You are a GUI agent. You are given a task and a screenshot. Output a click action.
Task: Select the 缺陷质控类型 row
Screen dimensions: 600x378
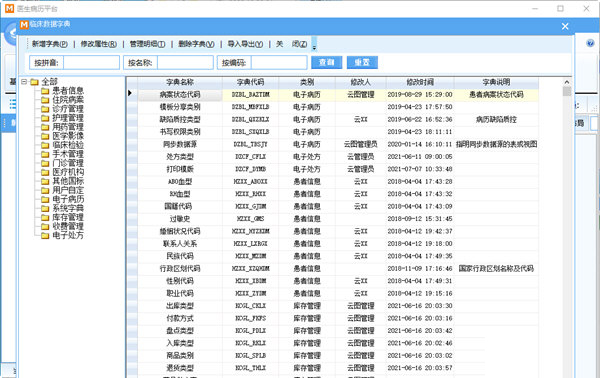tap(338, 119)
